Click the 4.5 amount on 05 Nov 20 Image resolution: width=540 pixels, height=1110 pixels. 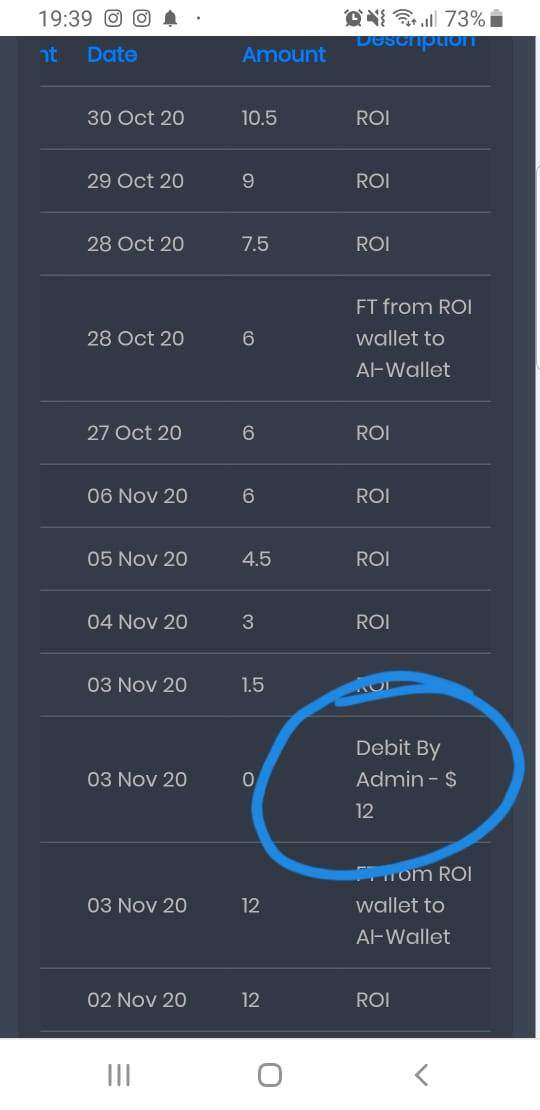click(256, 559)
